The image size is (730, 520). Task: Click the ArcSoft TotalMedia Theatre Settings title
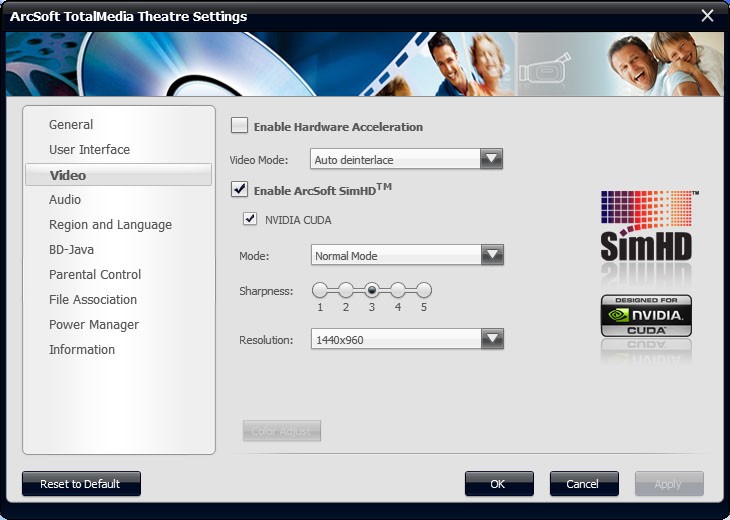pos(128,17)
